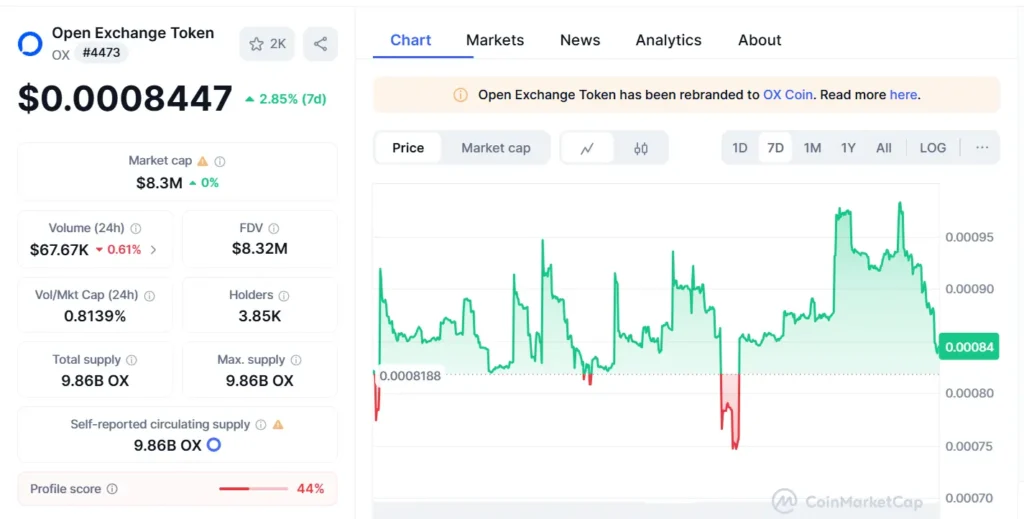Follow the OX Coin link
Image resolution: width=1024 pixels, height=519 pixels.
pyautogui.click(x=788, y=95)
